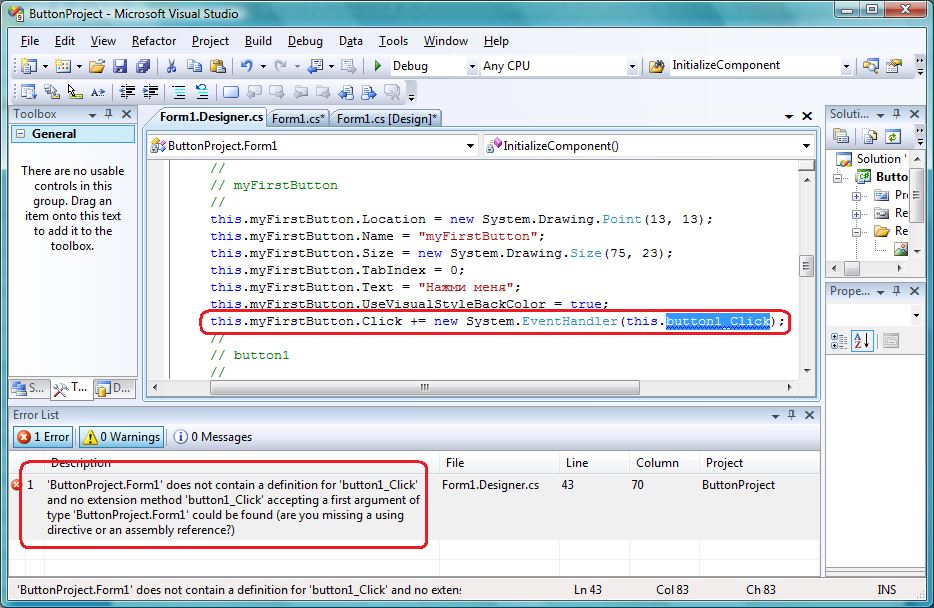
Task: Click the Undo arrow icon
Action: pos(246,66)
